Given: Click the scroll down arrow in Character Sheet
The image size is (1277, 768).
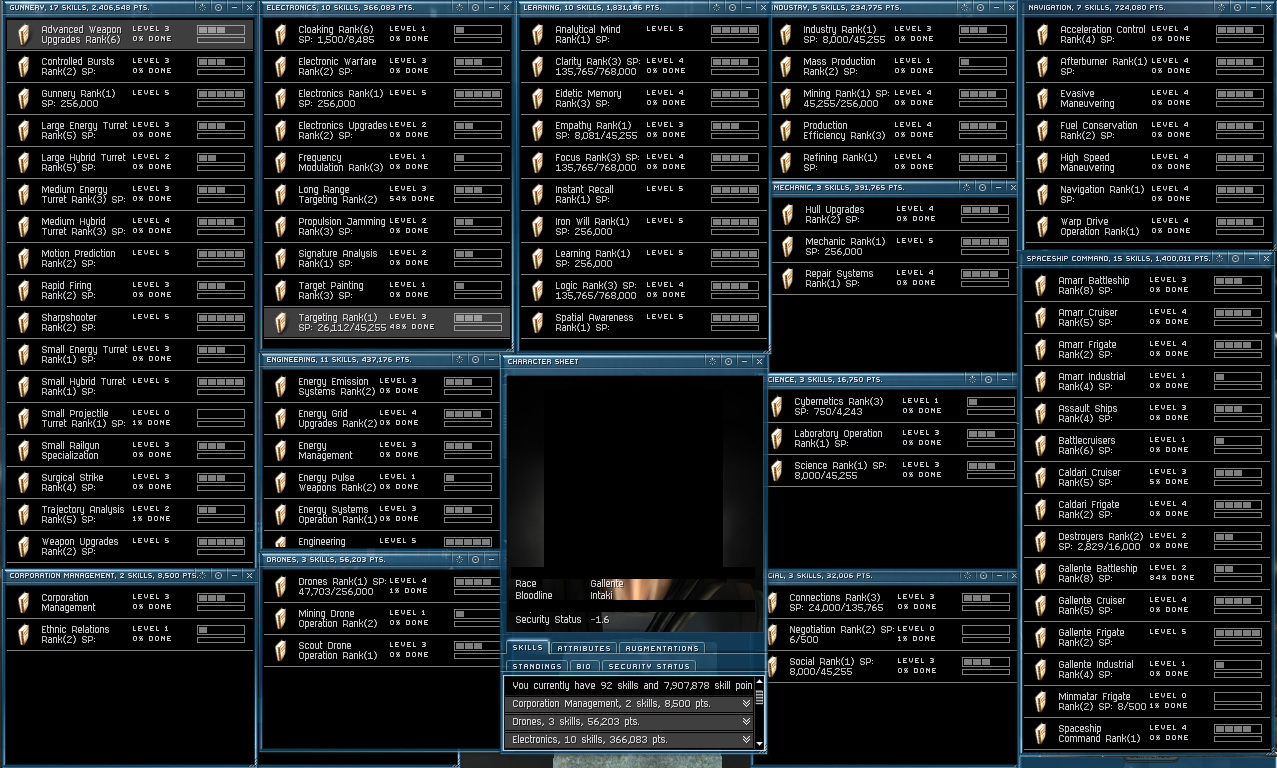Looking at the screenshot, I should (759, 744).
